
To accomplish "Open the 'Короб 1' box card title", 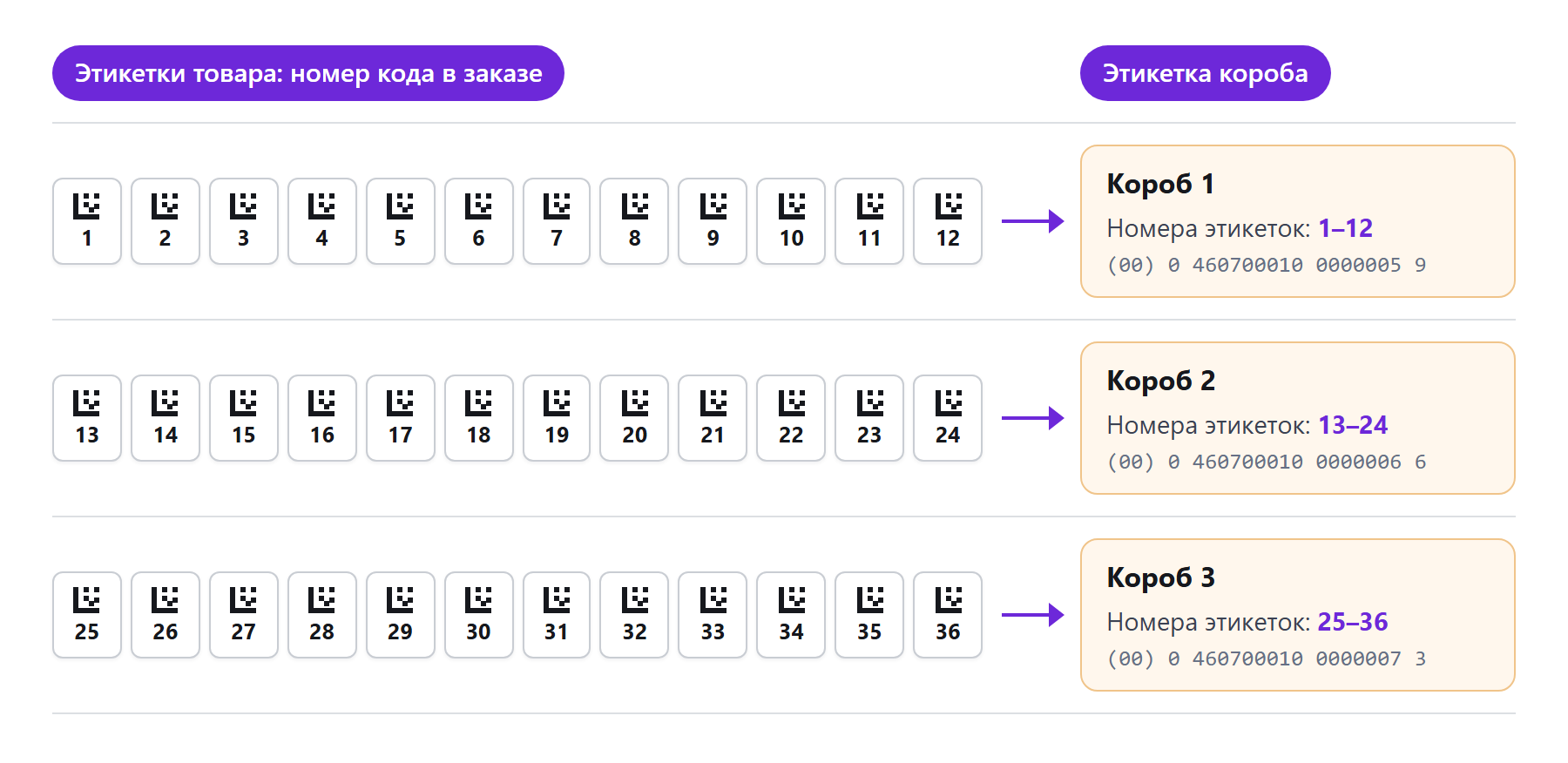I will click(1160, 184).
